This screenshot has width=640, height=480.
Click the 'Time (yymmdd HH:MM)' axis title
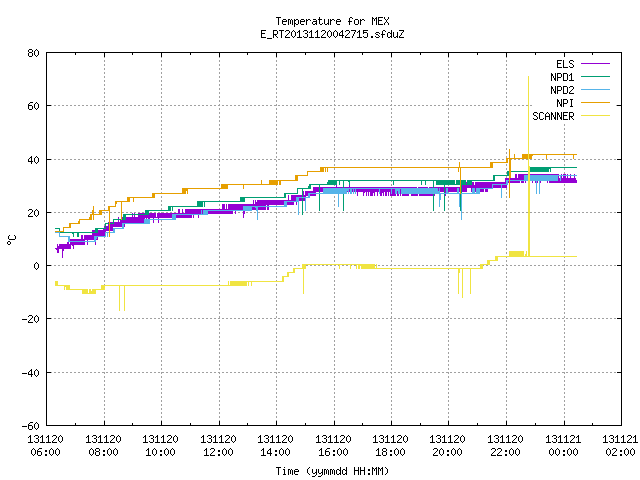[332, 471]
